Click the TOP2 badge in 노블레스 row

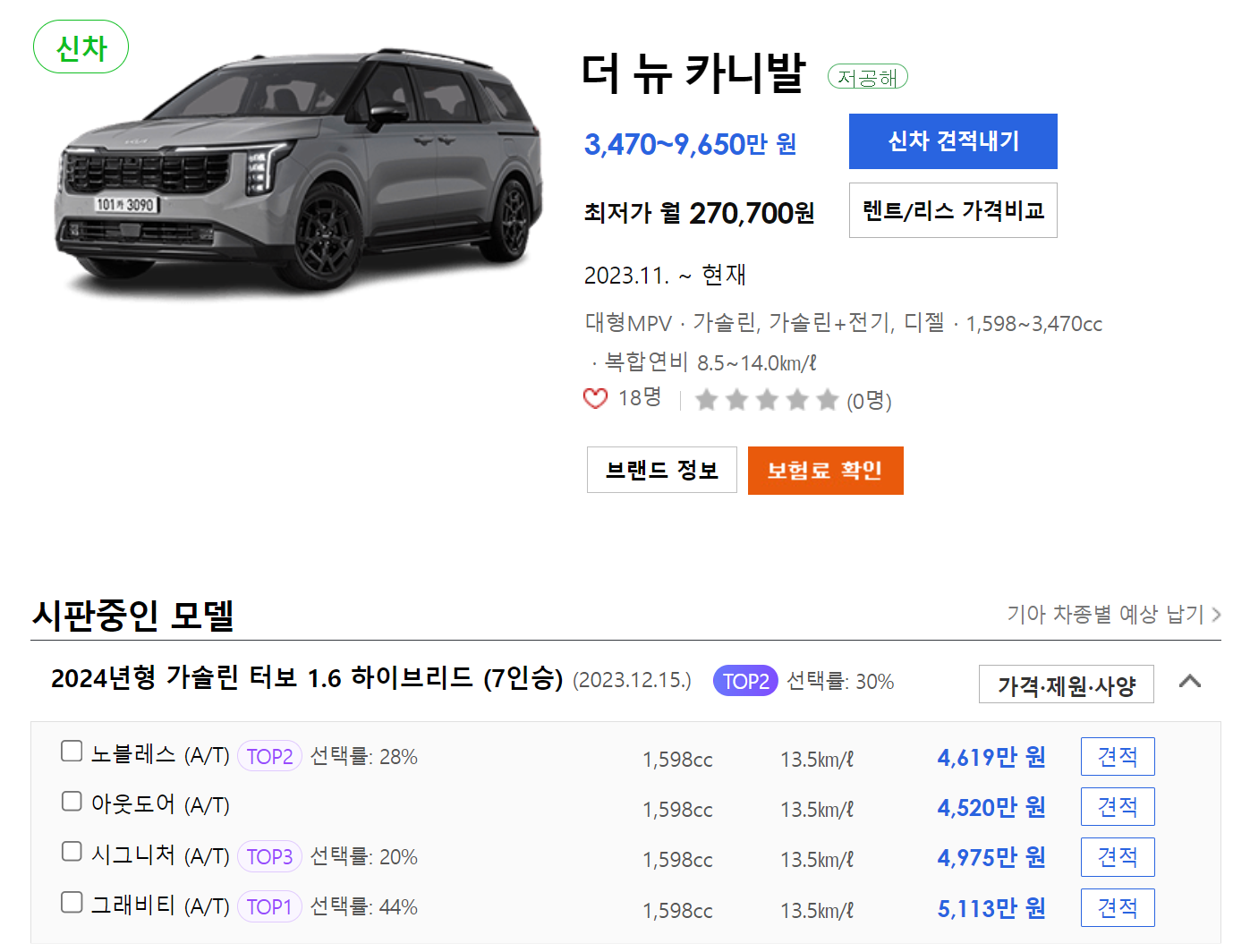[x=269, y=757]
